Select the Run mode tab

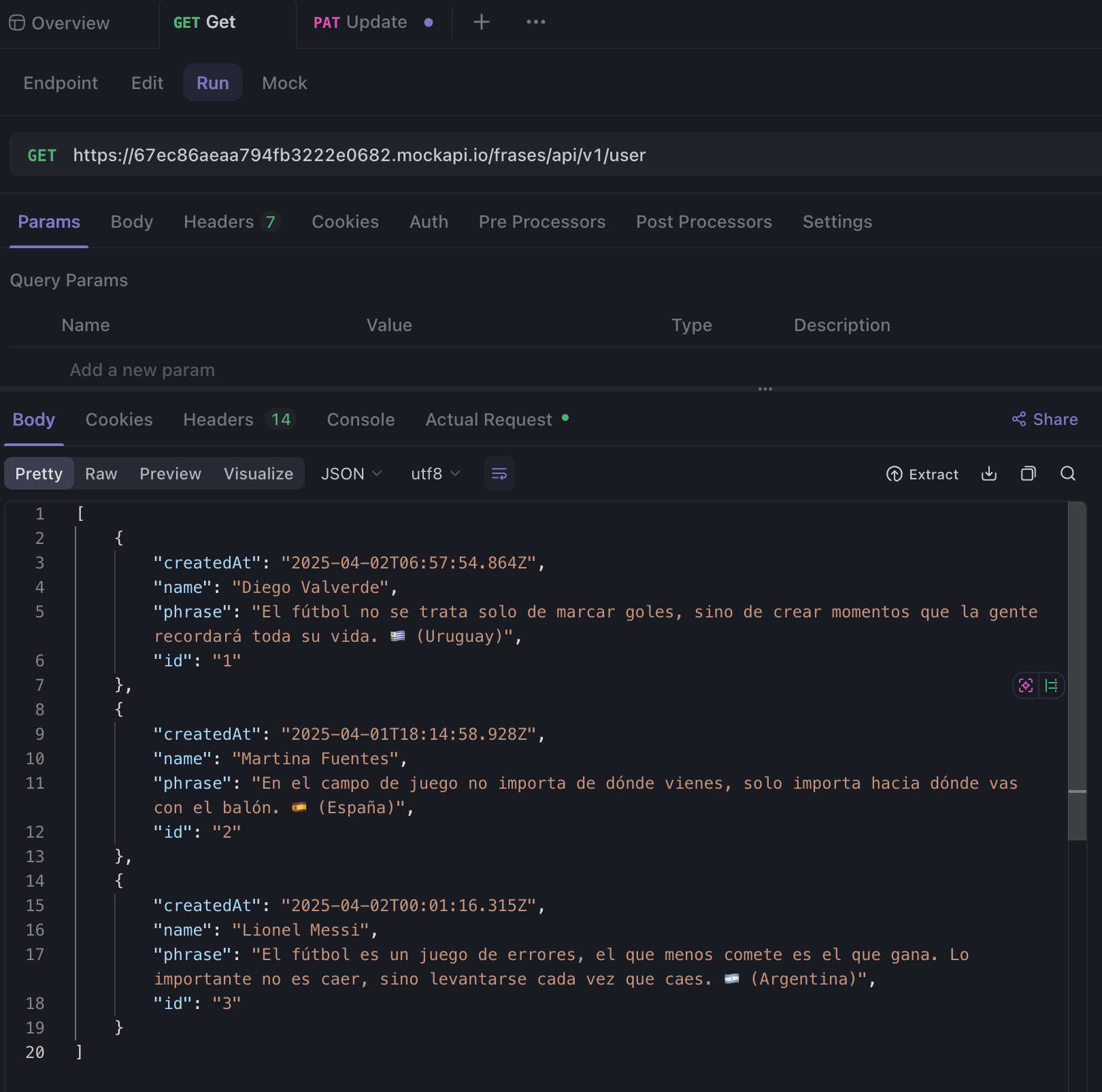tap(213, 82)
